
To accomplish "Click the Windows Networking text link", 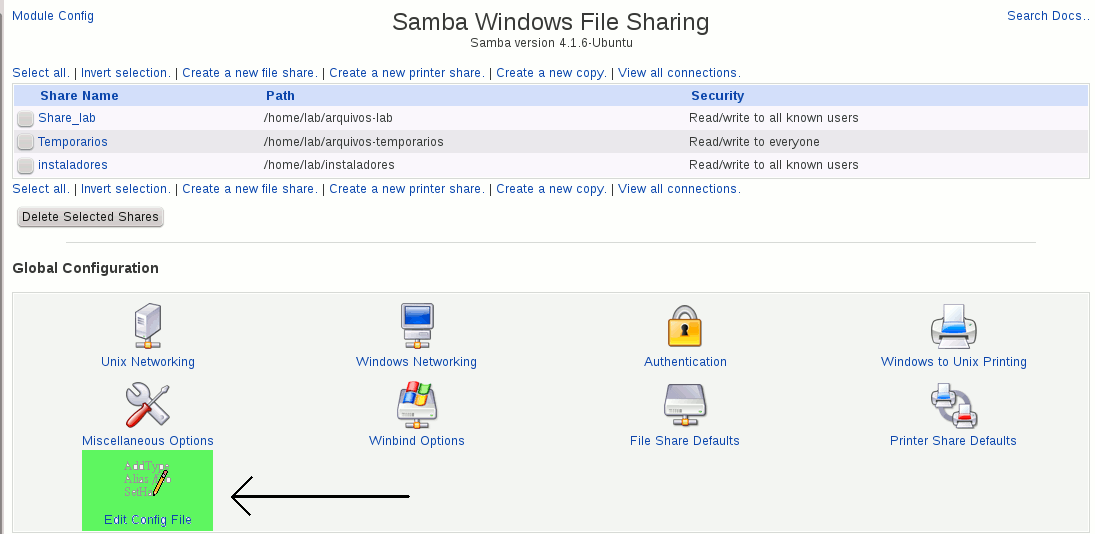I will point(416,362).
